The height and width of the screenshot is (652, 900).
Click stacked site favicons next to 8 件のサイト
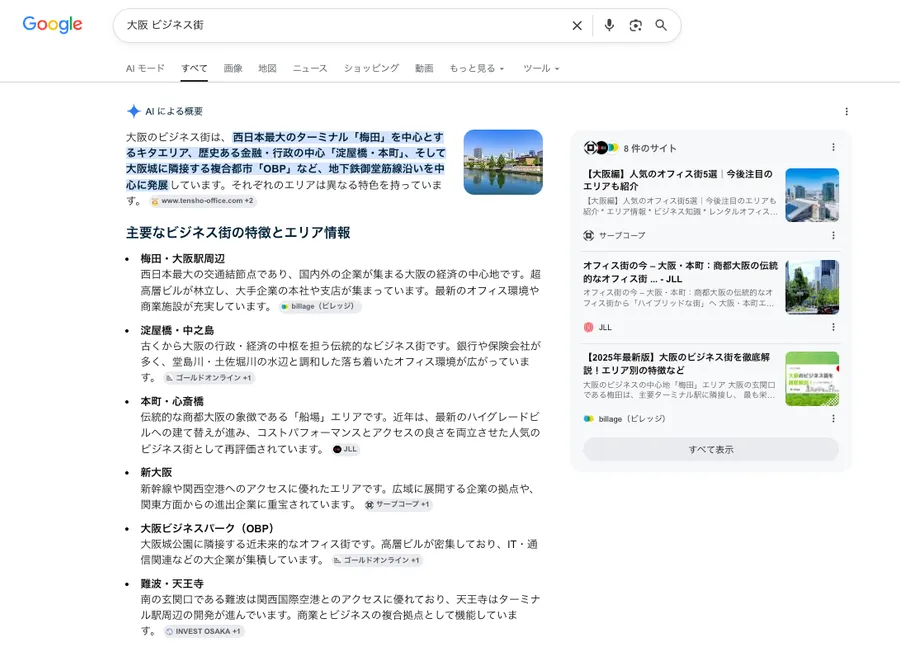click(x=601, y=148)
